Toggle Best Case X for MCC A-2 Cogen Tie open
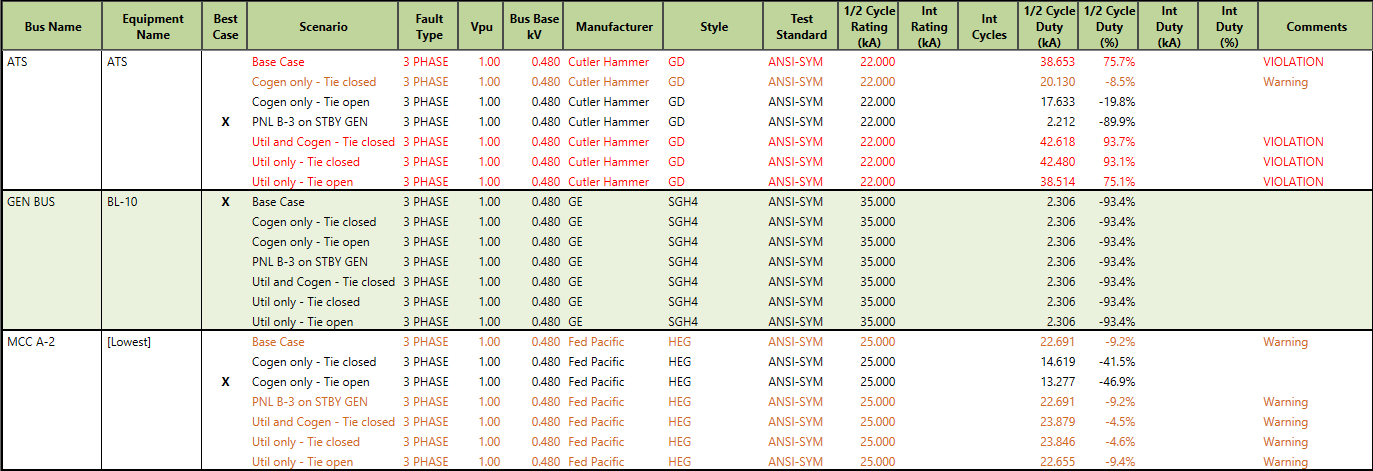The height and width of the screenshot is (471, 1373). (x=226, y=382)
